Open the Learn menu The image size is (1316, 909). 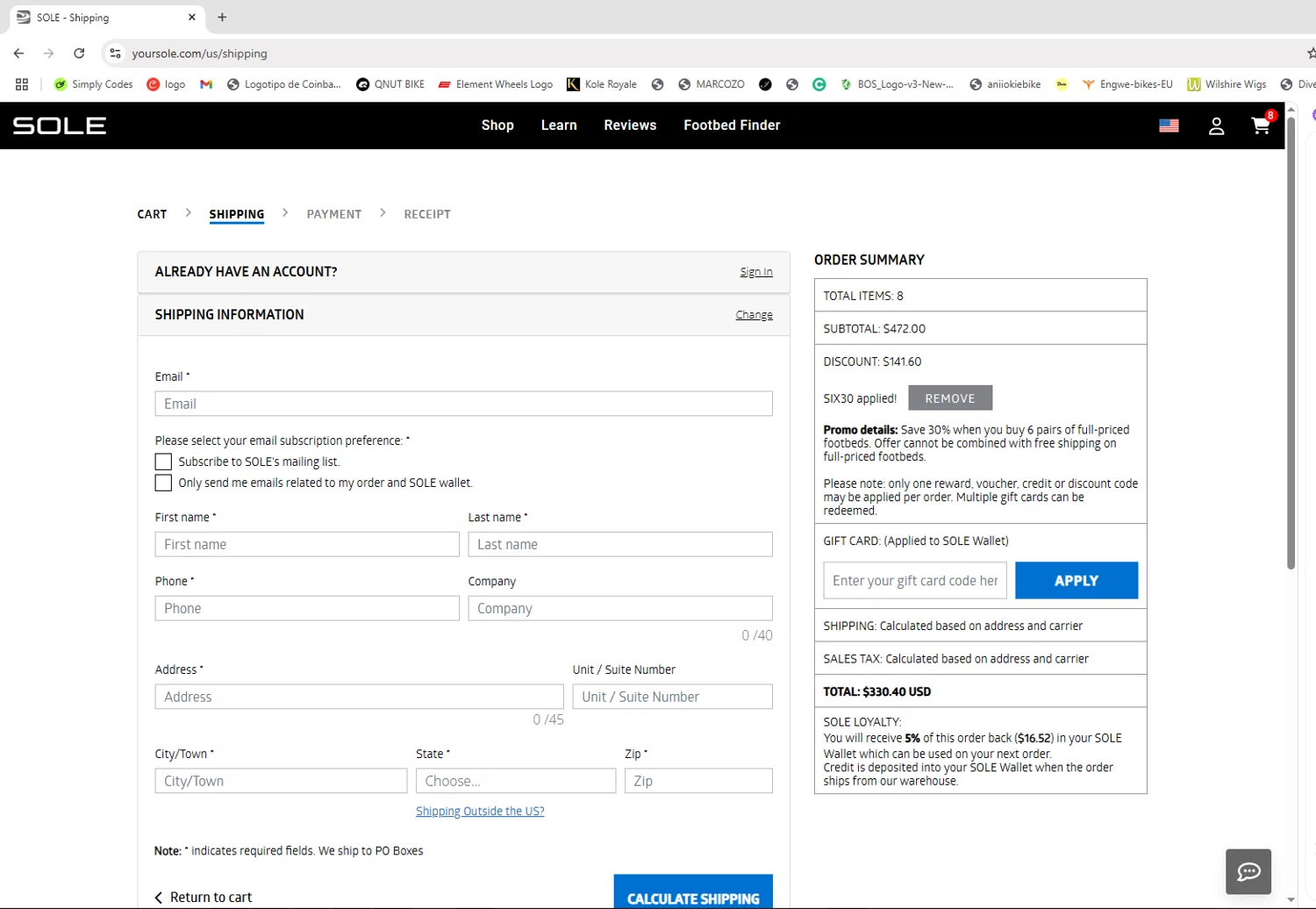click(x=559, y=125)
